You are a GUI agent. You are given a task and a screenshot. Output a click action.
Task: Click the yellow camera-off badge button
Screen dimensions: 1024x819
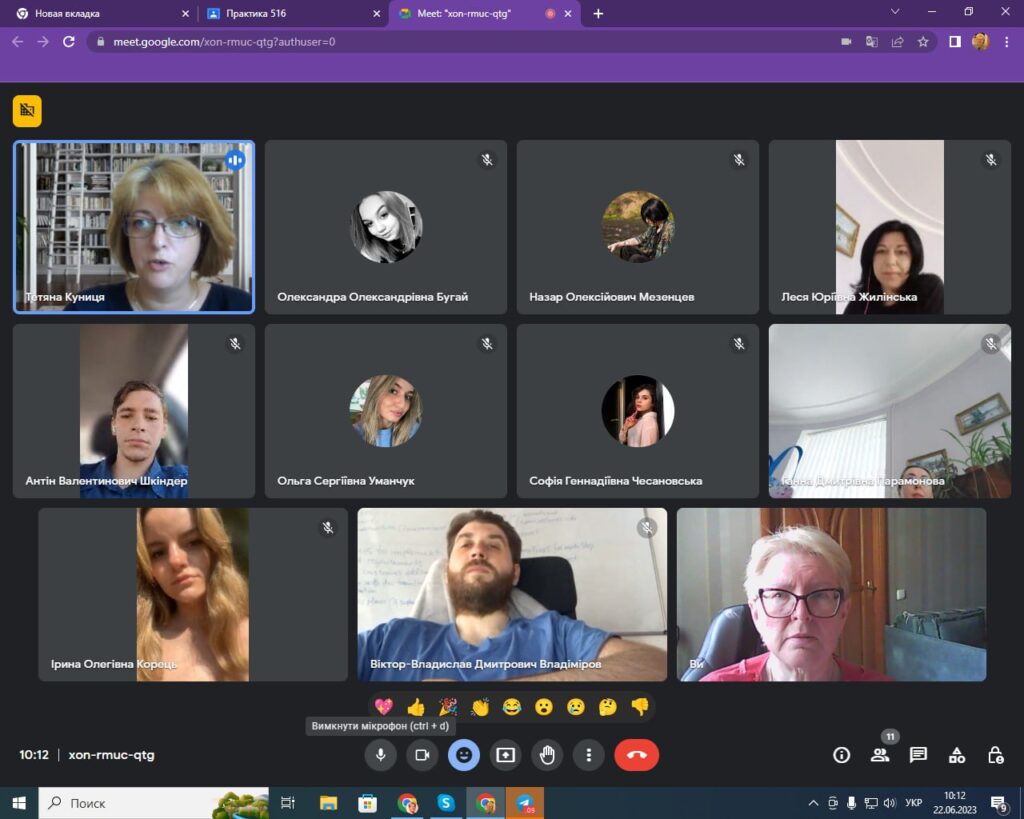[27, 111]
